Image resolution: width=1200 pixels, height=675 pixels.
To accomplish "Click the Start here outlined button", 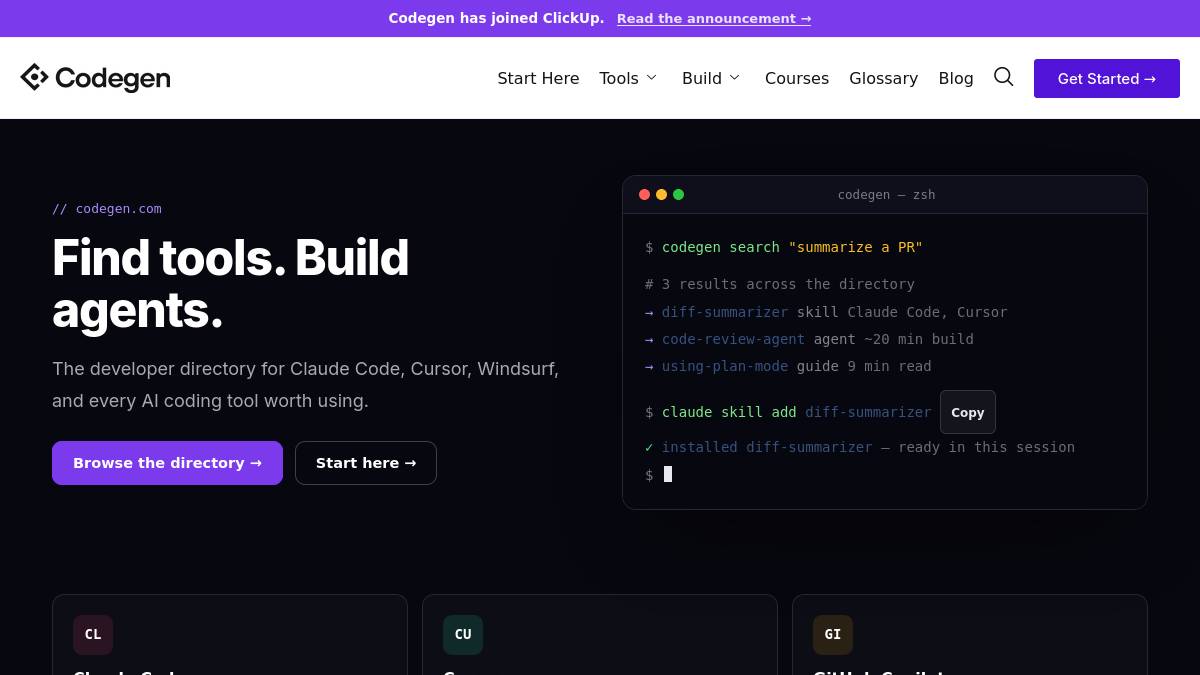I will pyautogui.click(x=366, y=463).
